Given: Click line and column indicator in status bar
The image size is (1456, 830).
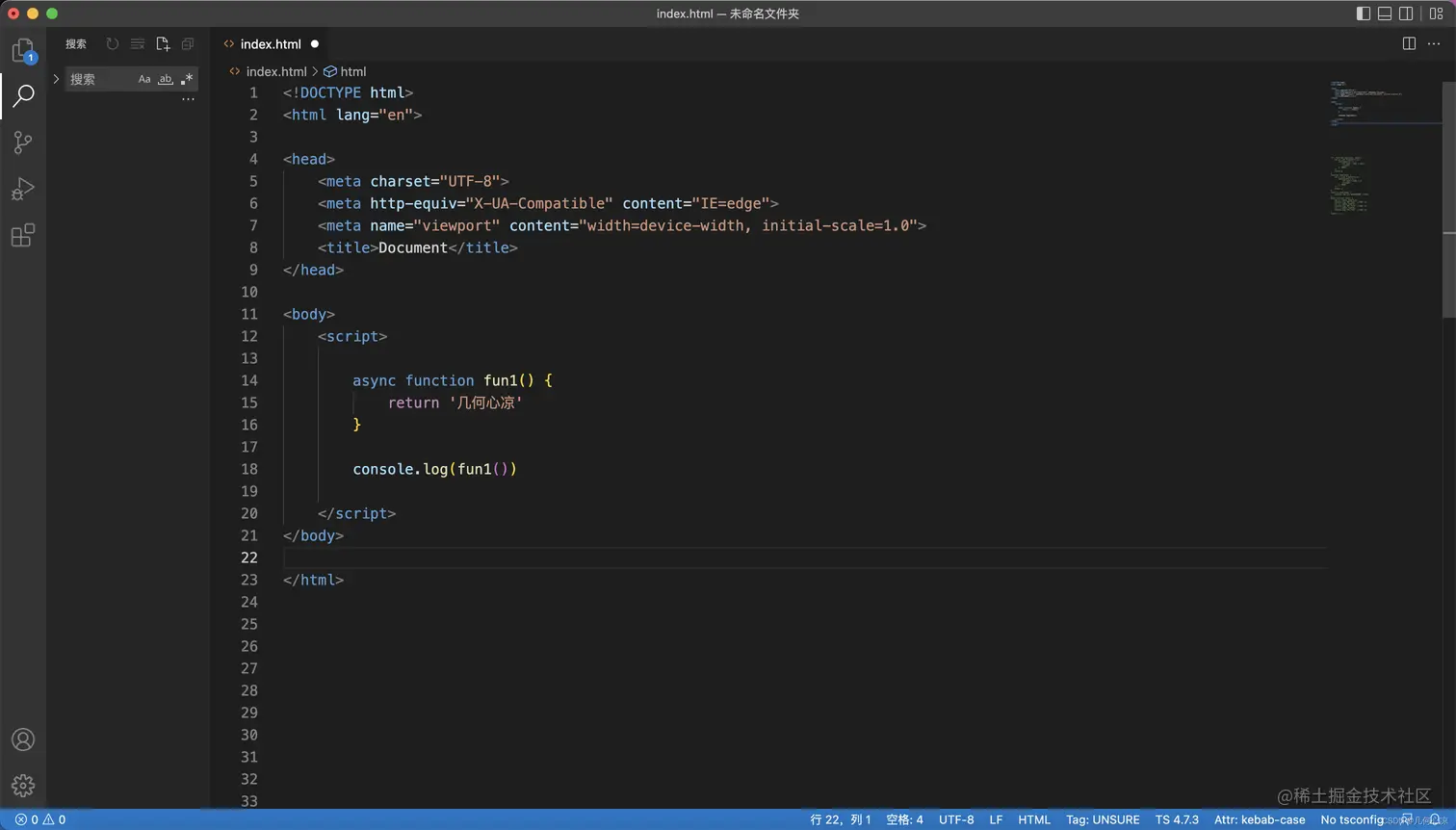Looking at the screenshot, I should point(841,819).
